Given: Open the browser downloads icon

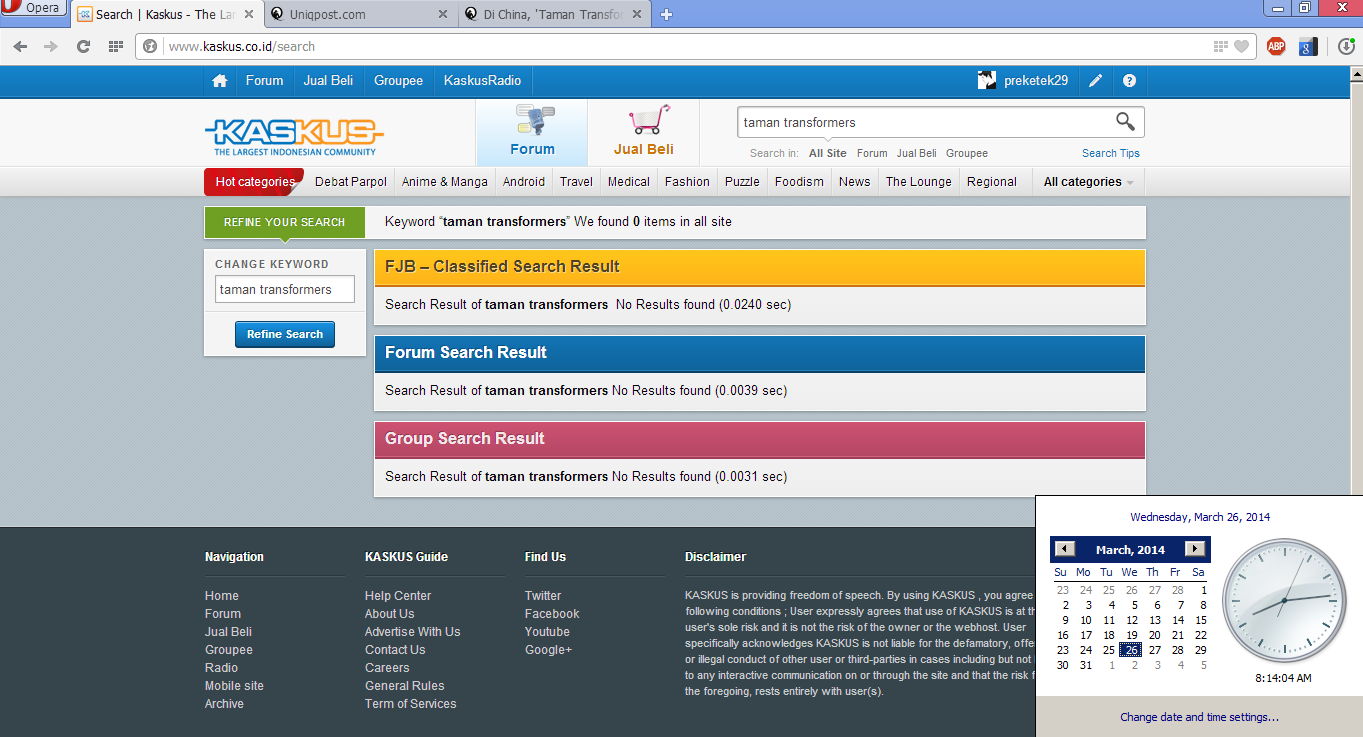Looking at the screenshot, I should coord(1346,46).
